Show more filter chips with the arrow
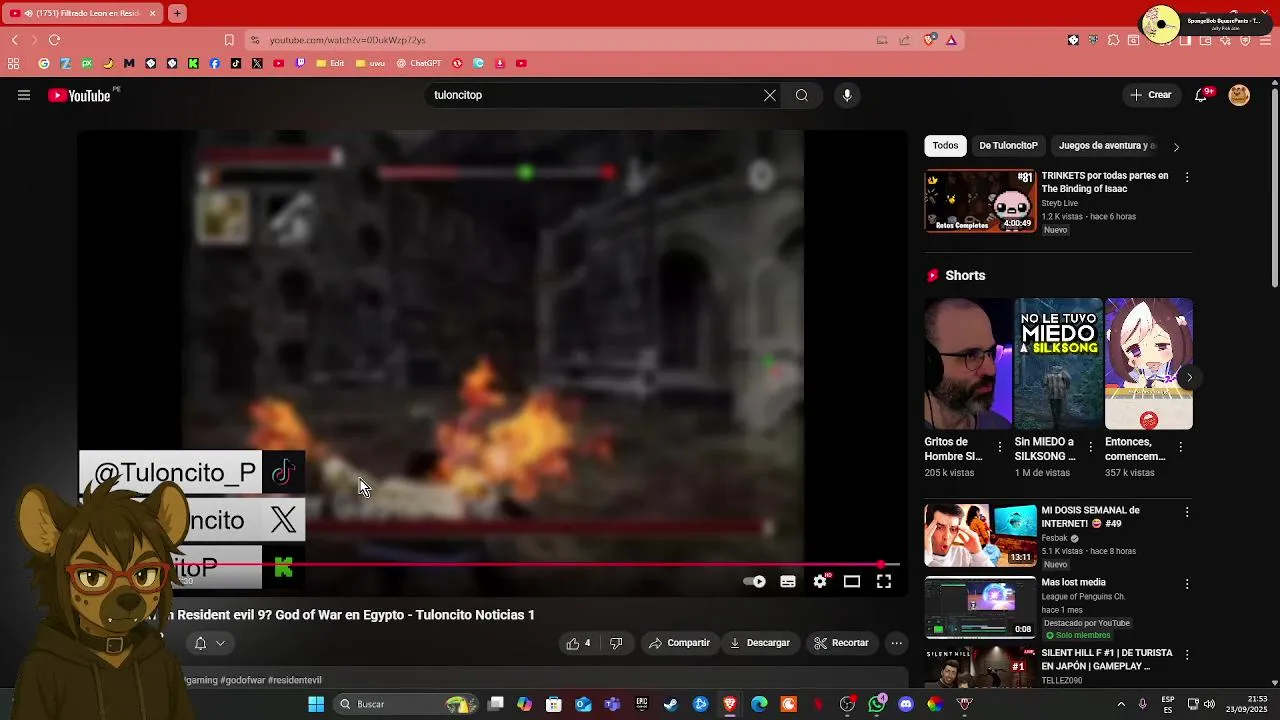 point(1176,147)
